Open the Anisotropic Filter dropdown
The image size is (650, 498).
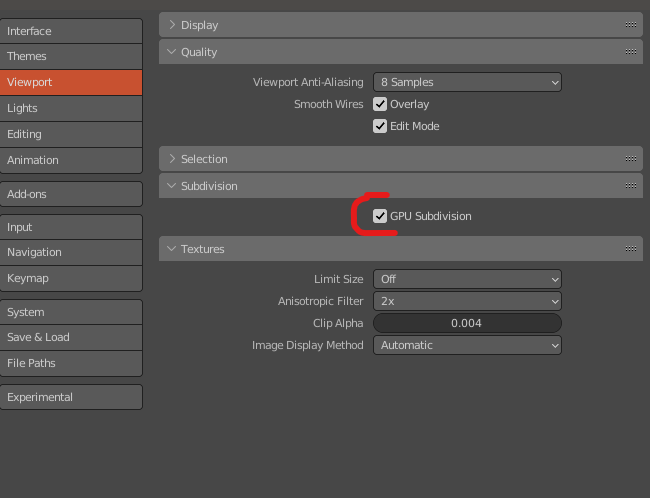click(x=467, y=301)
